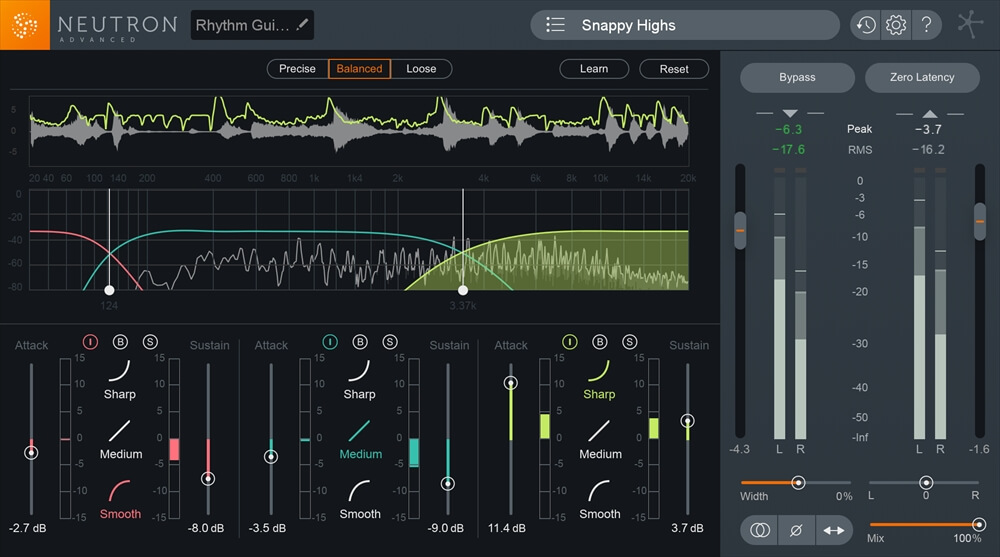
Task: Select the Sharp curve in the mid band
Action: coord(359,371)
